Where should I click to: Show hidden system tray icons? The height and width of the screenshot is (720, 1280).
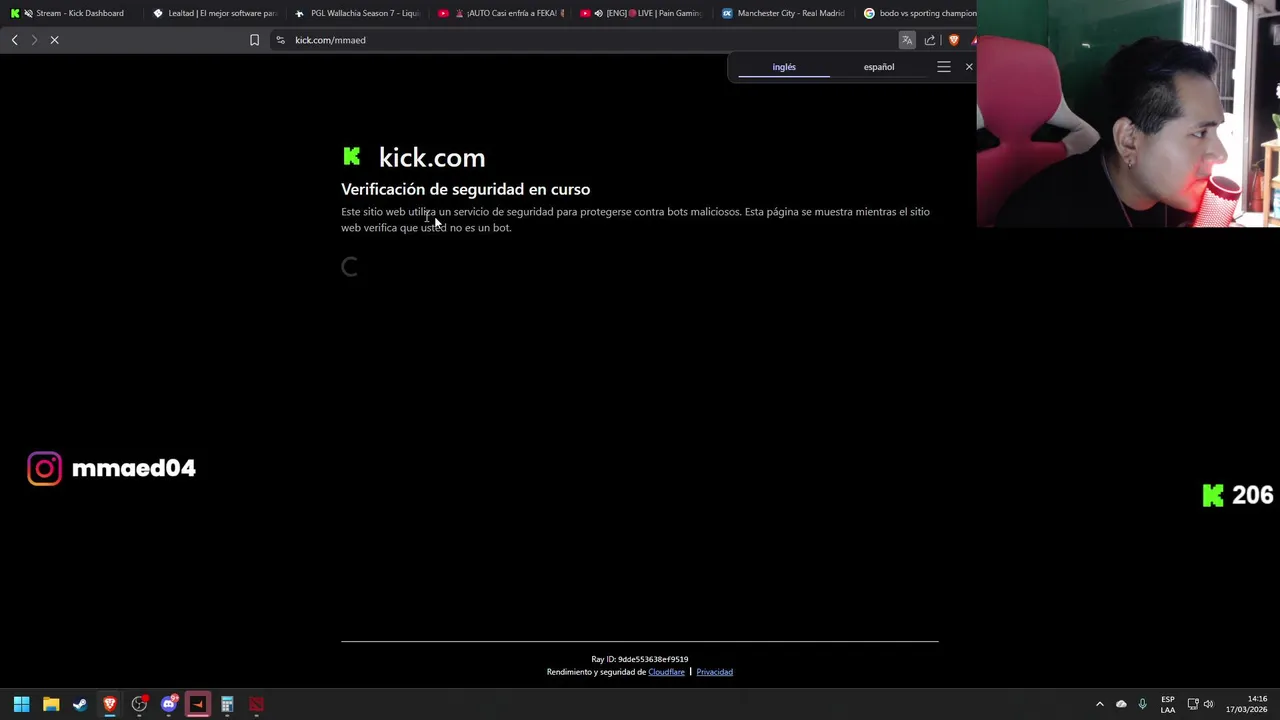[1100, 704]
